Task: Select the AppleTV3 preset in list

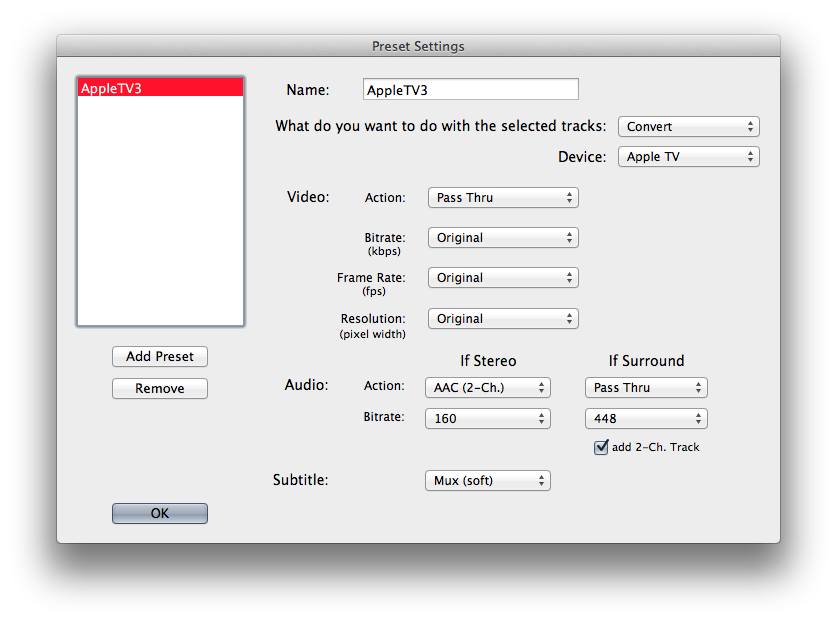Action: (161, 88)
